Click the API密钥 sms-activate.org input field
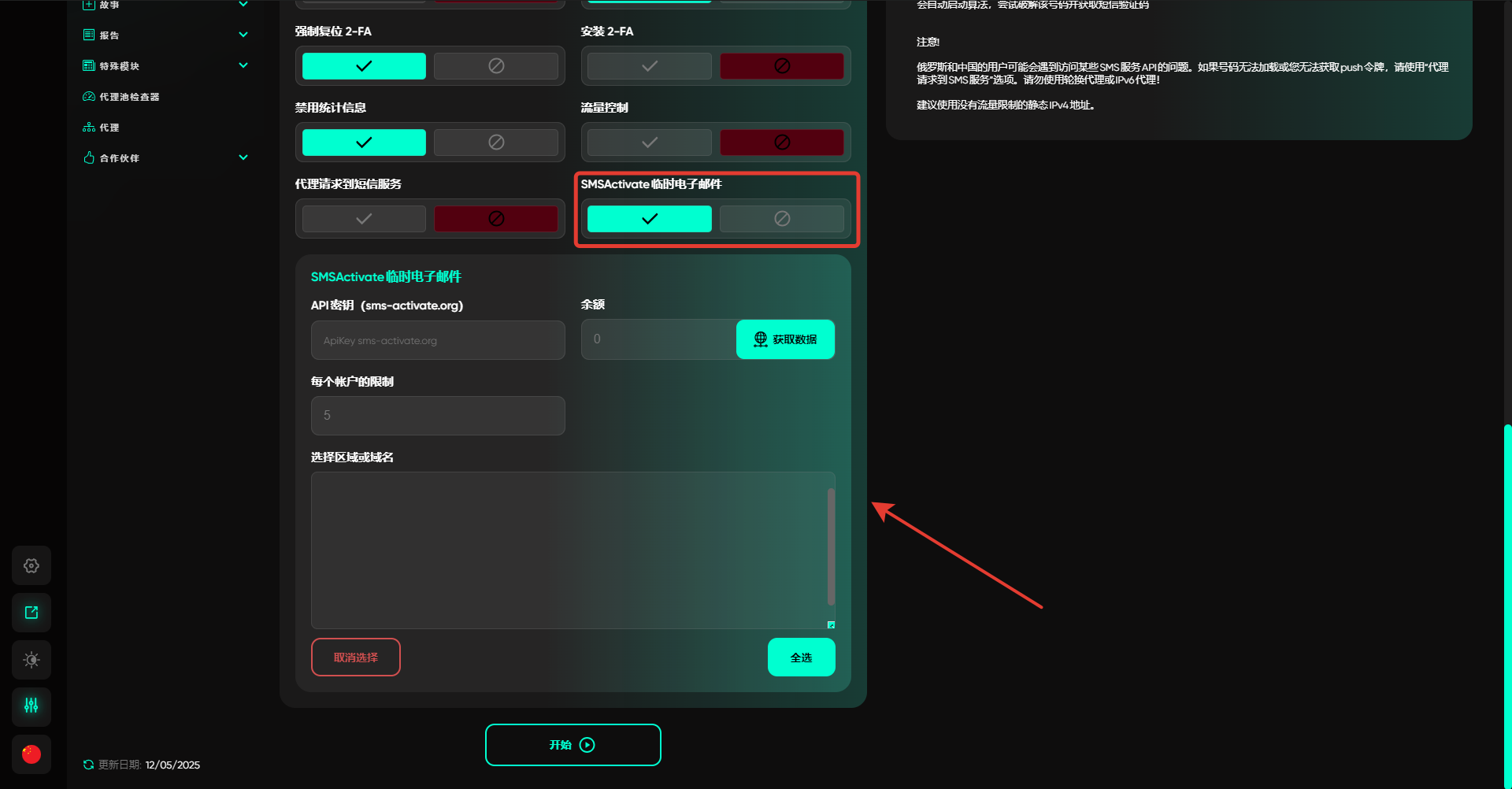This screenshot has height=789, width=1512. click(438, 340)
